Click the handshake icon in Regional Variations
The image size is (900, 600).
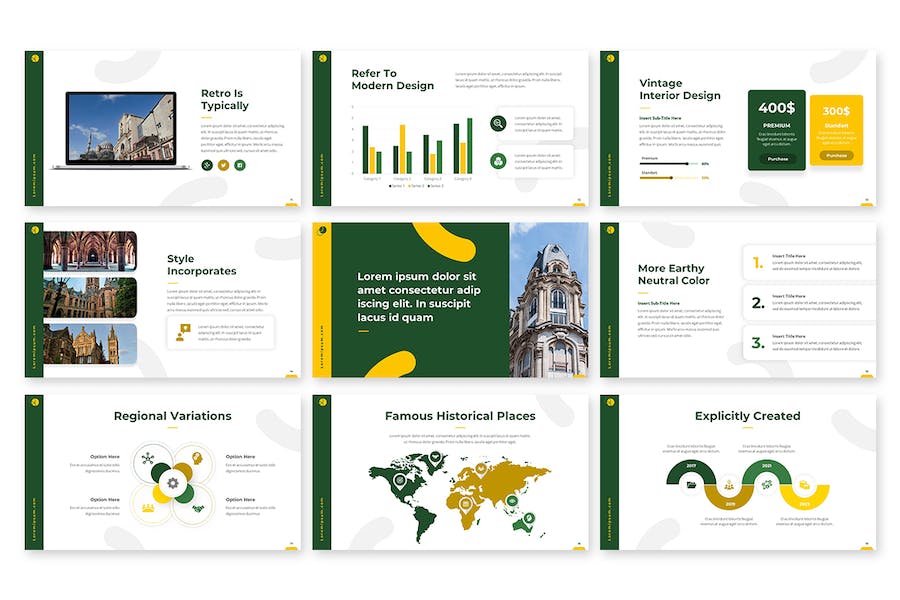tap(198, 508)
